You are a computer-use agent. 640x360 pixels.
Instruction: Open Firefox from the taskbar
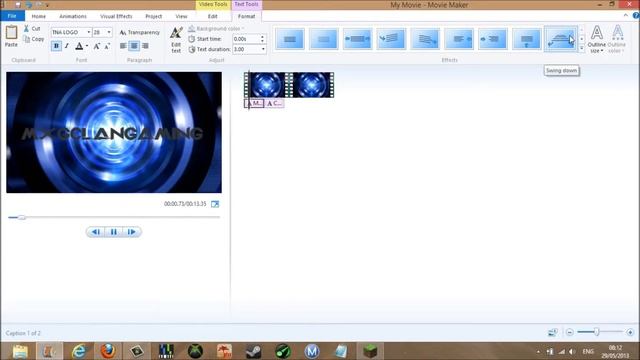pyautogui.click(x=108, y=351)
